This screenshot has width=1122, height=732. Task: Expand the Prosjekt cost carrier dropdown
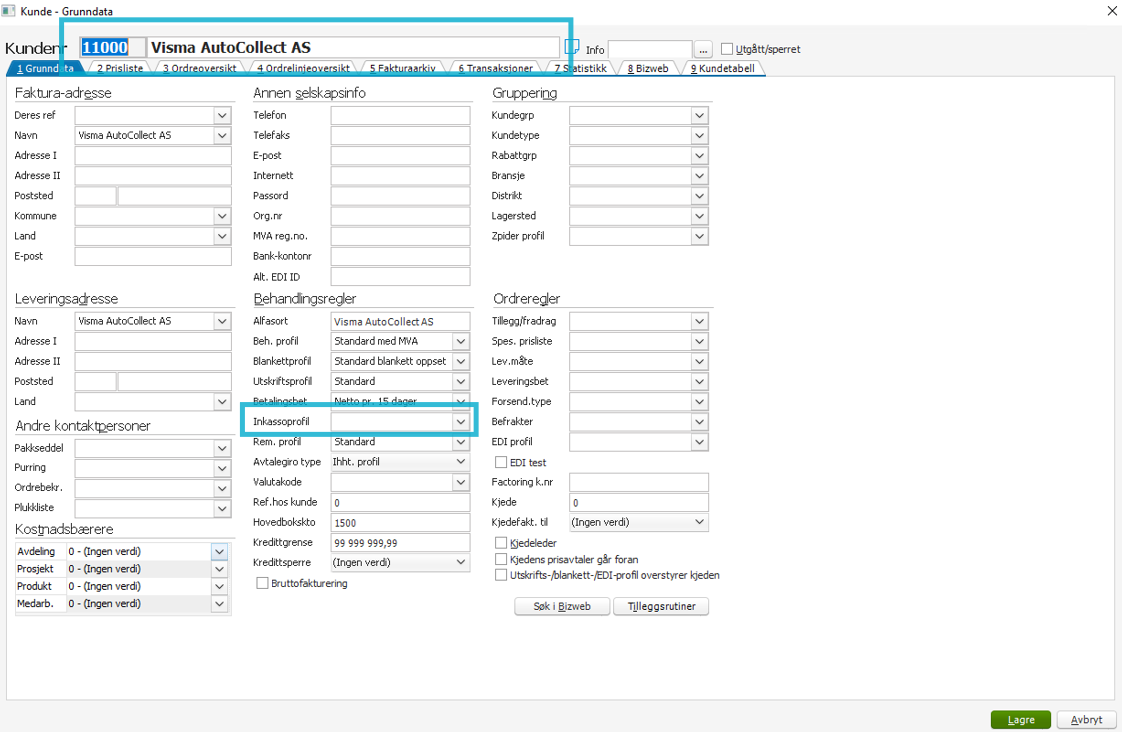pyautogui.click(x=220, y=569)
